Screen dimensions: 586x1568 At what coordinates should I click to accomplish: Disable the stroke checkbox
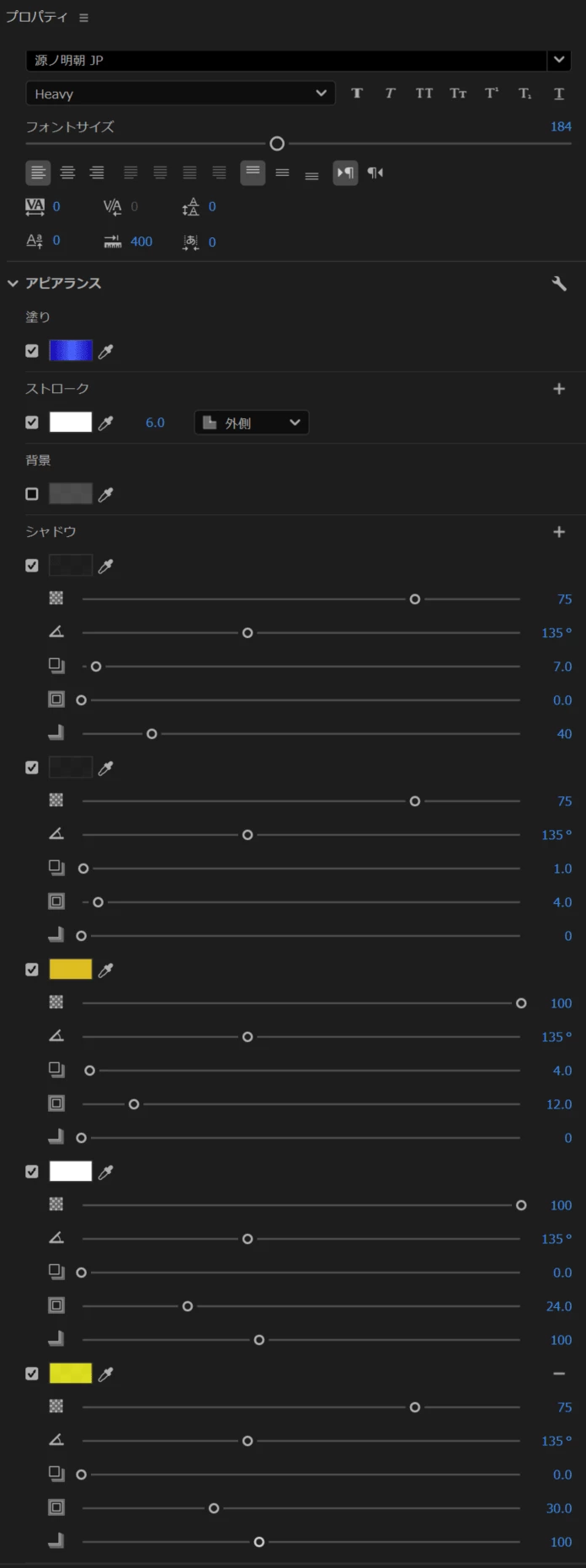click(32, 423)
